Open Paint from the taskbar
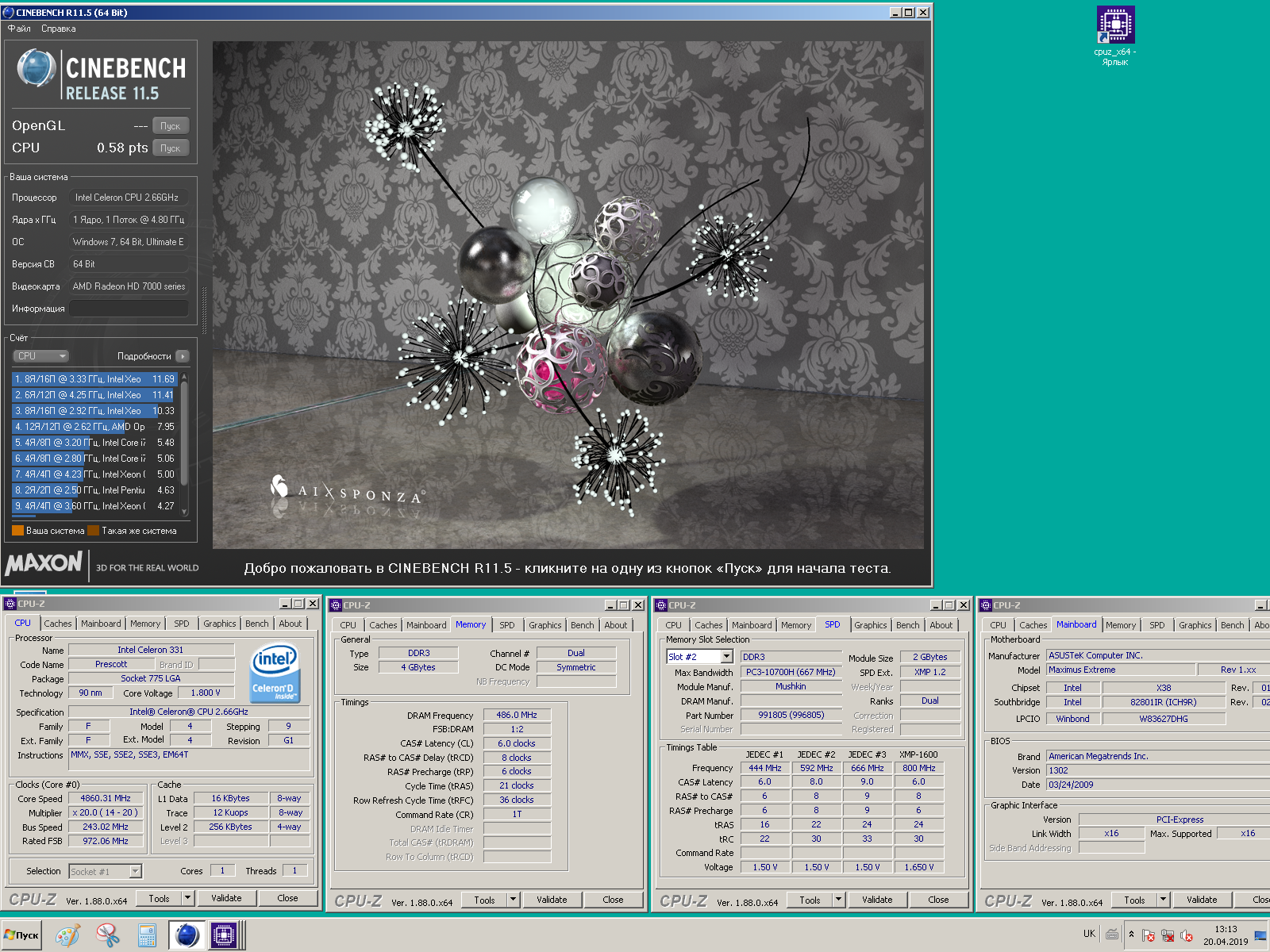The image size is (1270, 952). point(67,935)
